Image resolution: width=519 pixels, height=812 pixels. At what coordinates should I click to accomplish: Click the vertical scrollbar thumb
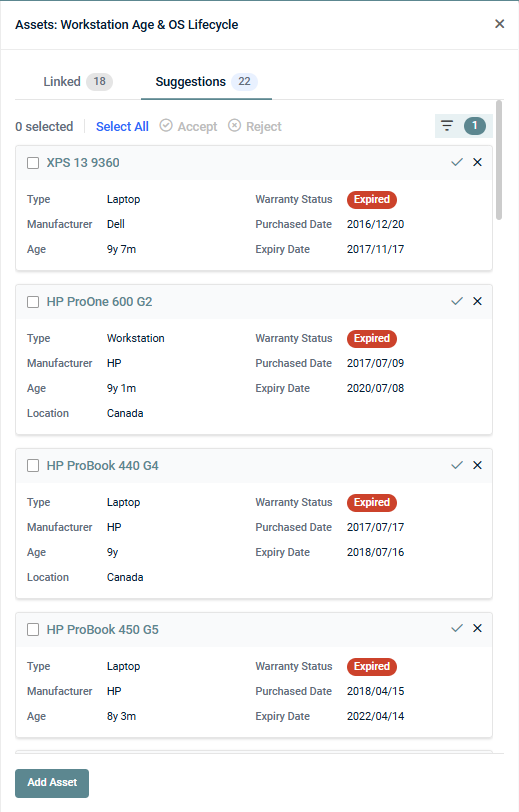[x=499, y=161]
